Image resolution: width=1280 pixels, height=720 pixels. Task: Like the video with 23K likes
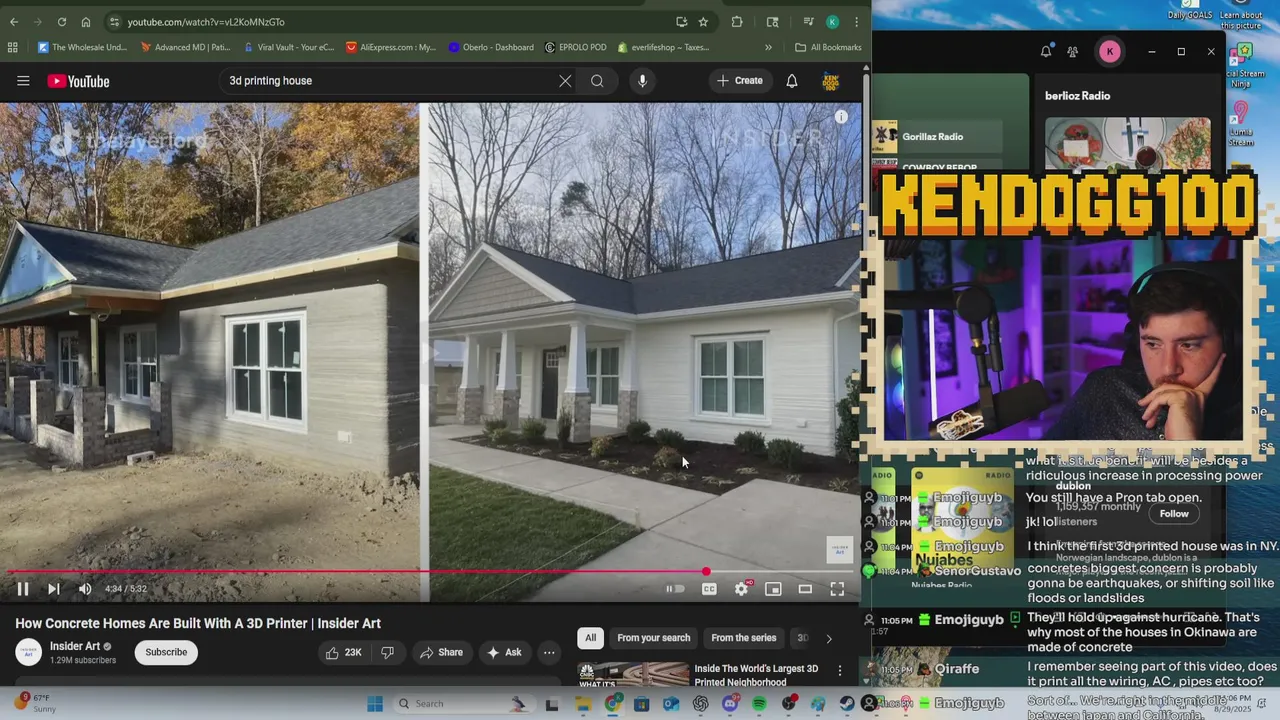tap(342, 652)
